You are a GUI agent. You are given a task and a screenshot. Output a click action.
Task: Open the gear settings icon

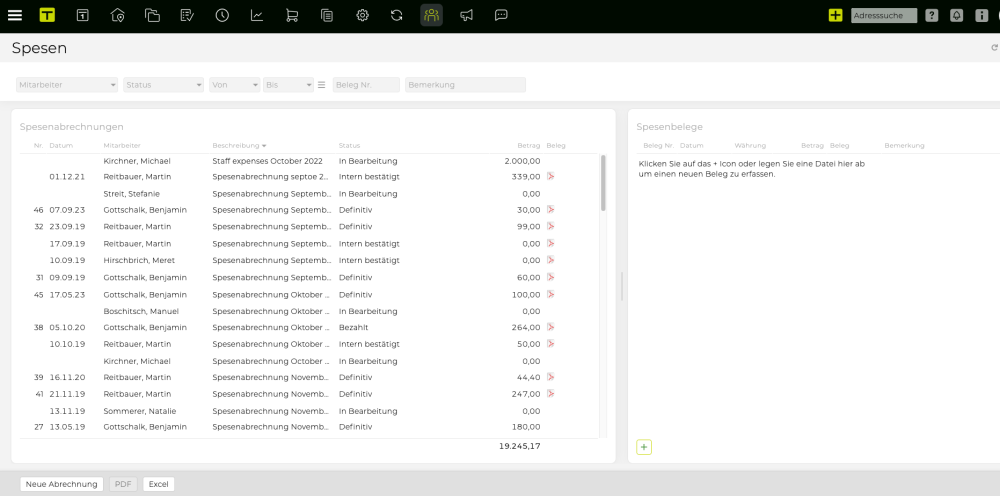coord(362,15)
